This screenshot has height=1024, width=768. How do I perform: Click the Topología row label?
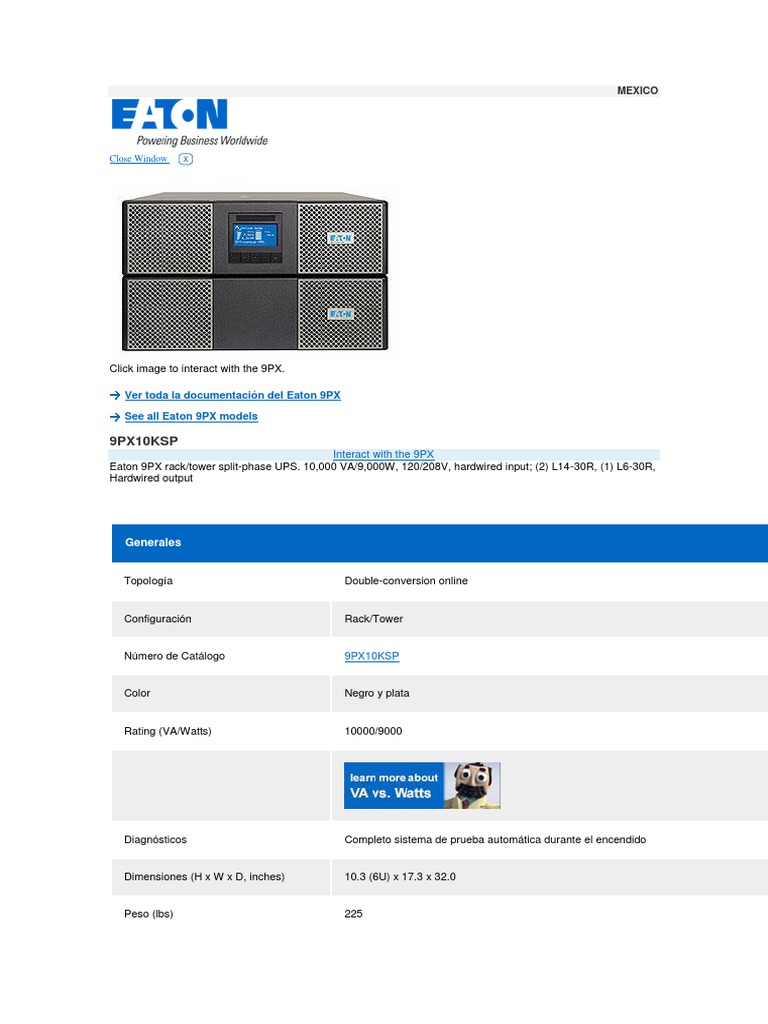(148, 581)
